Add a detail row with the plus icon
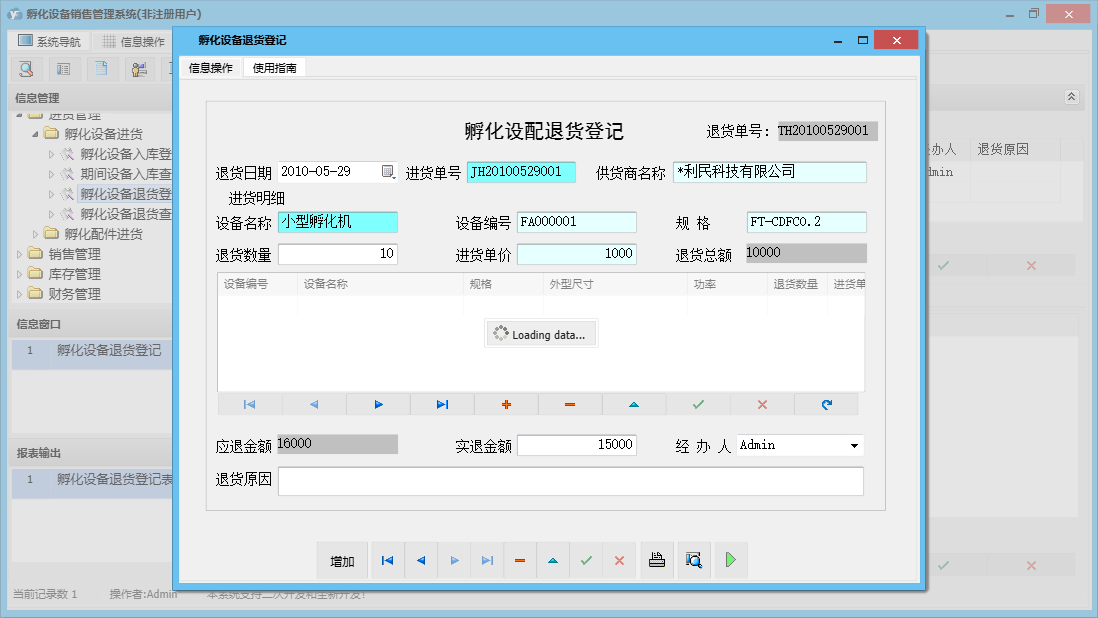The height and width of the screenshot is (618, 1098). click(505, 404)
